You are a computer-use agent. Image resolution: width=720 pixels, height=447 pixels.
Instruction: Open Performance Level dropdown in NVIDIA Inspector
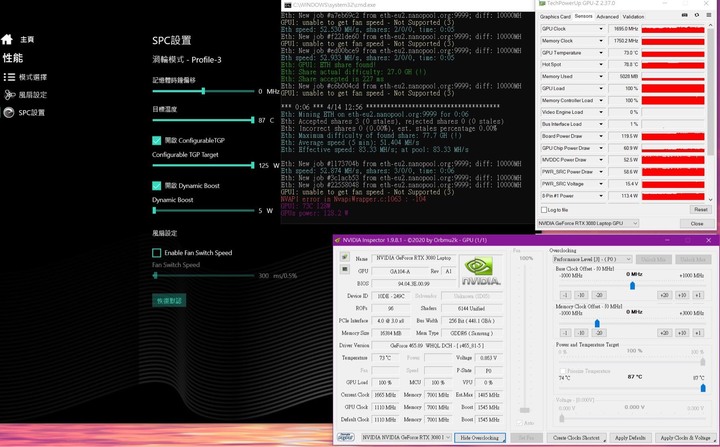(592, 259)
